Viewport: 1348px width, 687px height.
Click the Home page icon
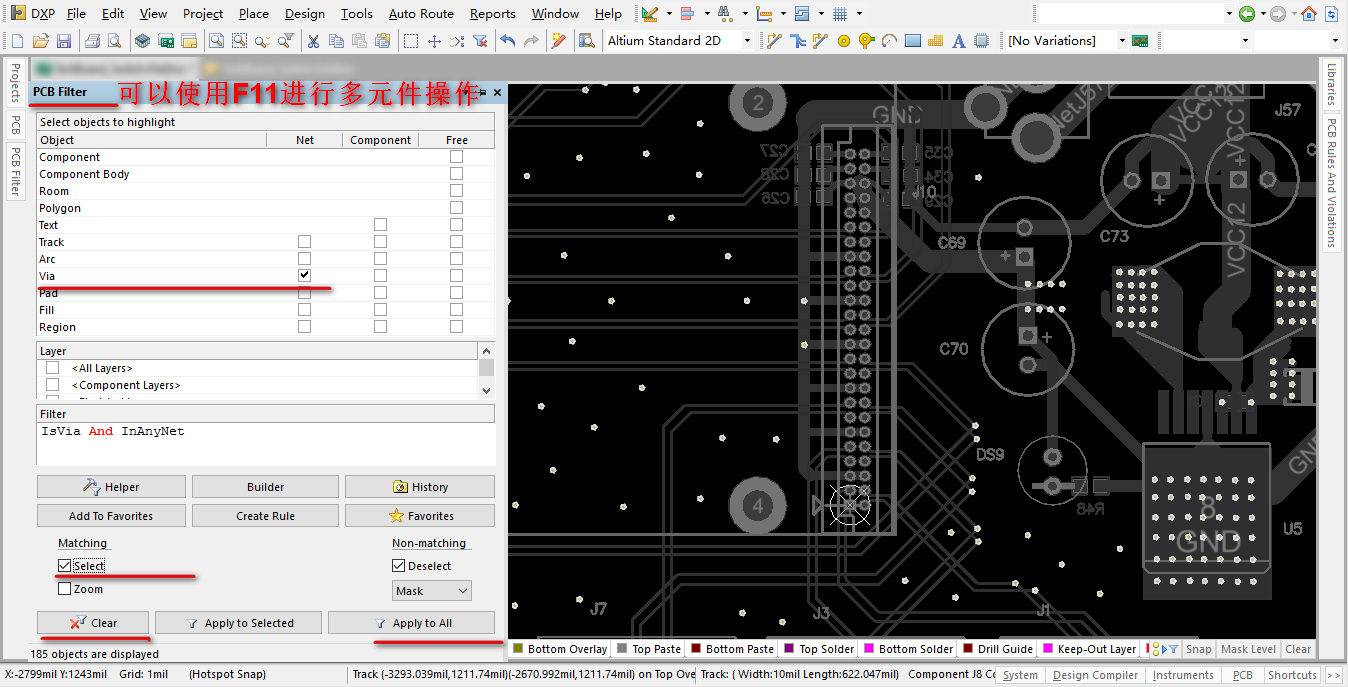pos(1308,14)
